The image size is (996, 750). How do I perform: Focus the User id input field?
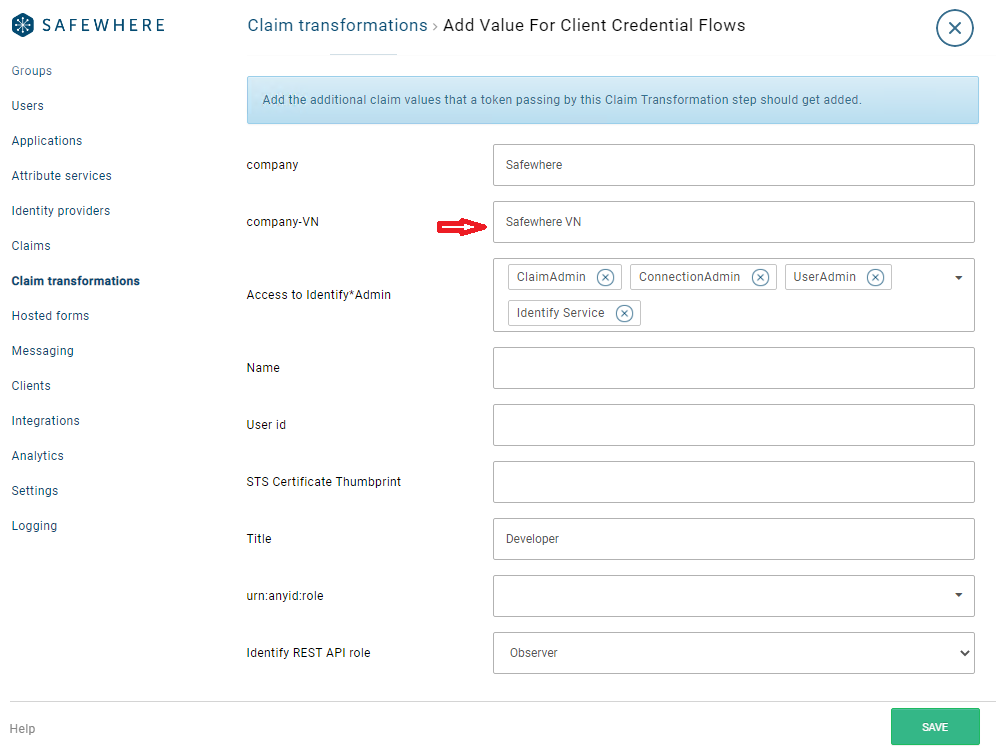[734, 425]
